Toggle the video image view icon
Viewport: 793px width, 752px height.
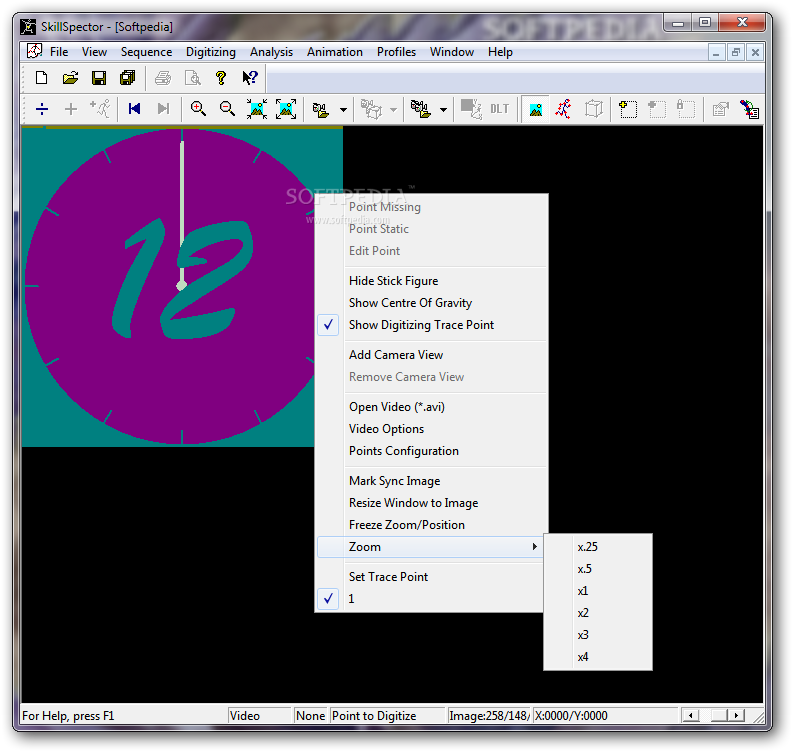[x=536, y=109]
